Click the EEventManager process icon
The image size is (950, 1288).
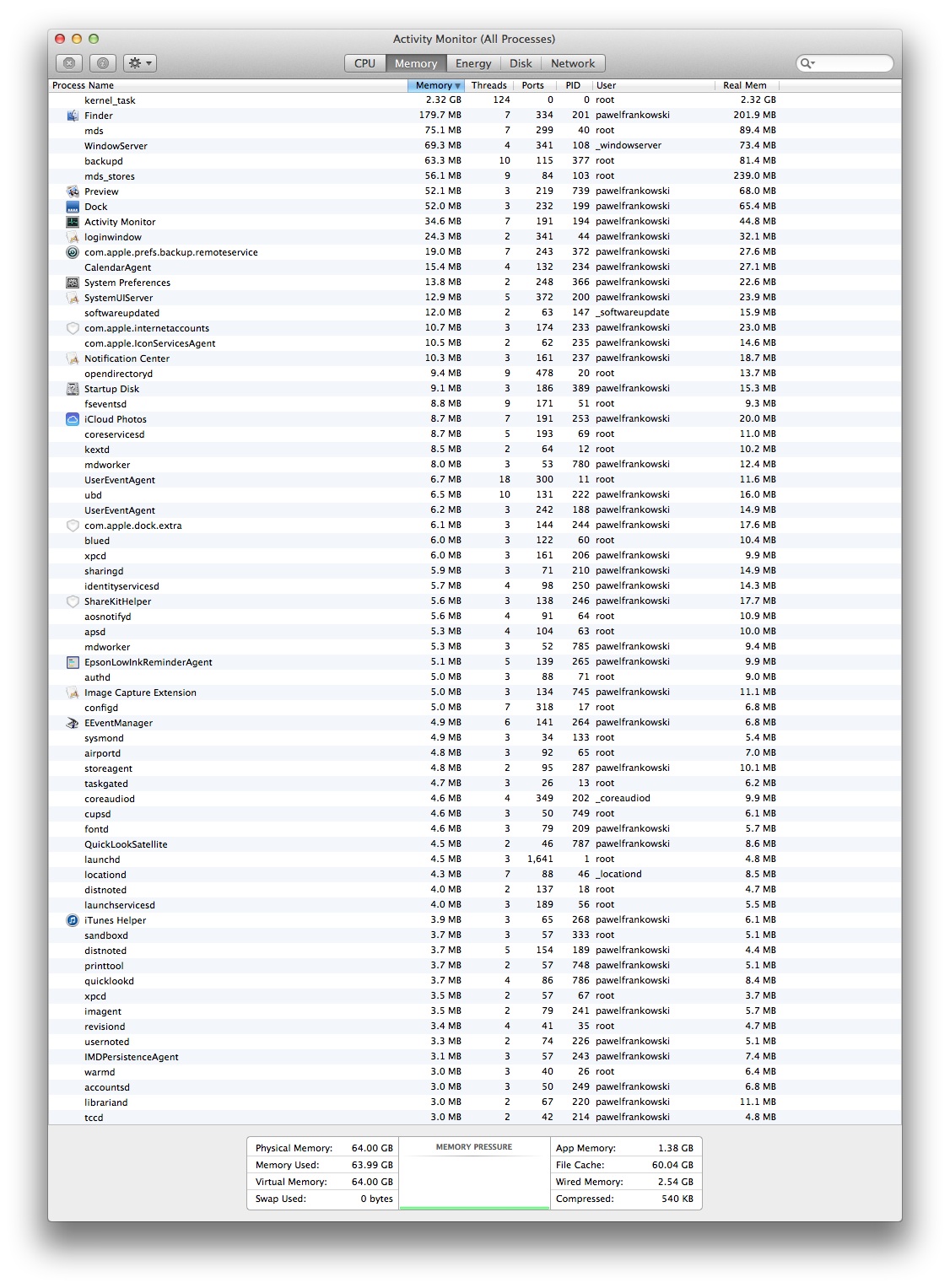click(x=73, y=723)
